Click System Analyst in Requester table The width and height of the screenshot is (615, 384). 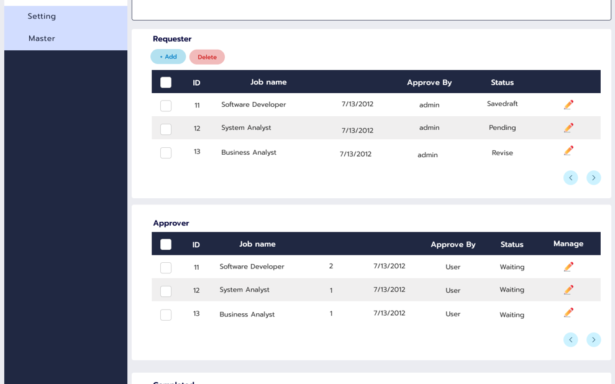(x=246, y=128)
